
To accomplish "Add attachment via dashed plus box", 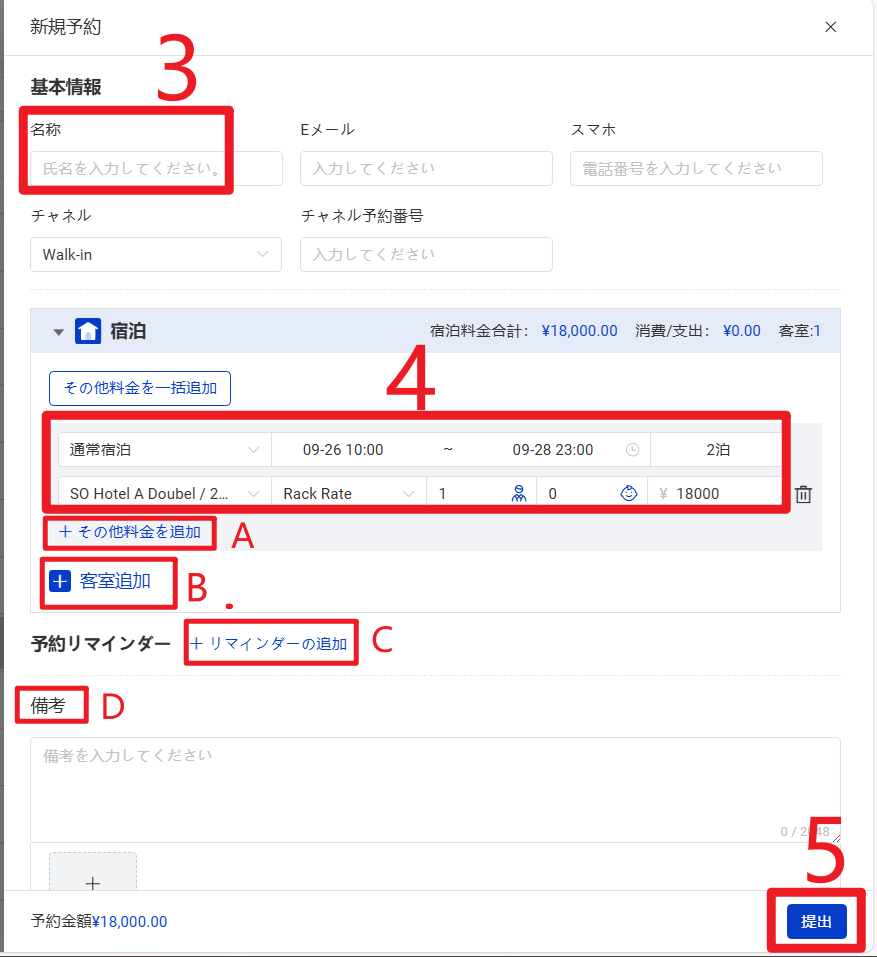I will (93, 873).
